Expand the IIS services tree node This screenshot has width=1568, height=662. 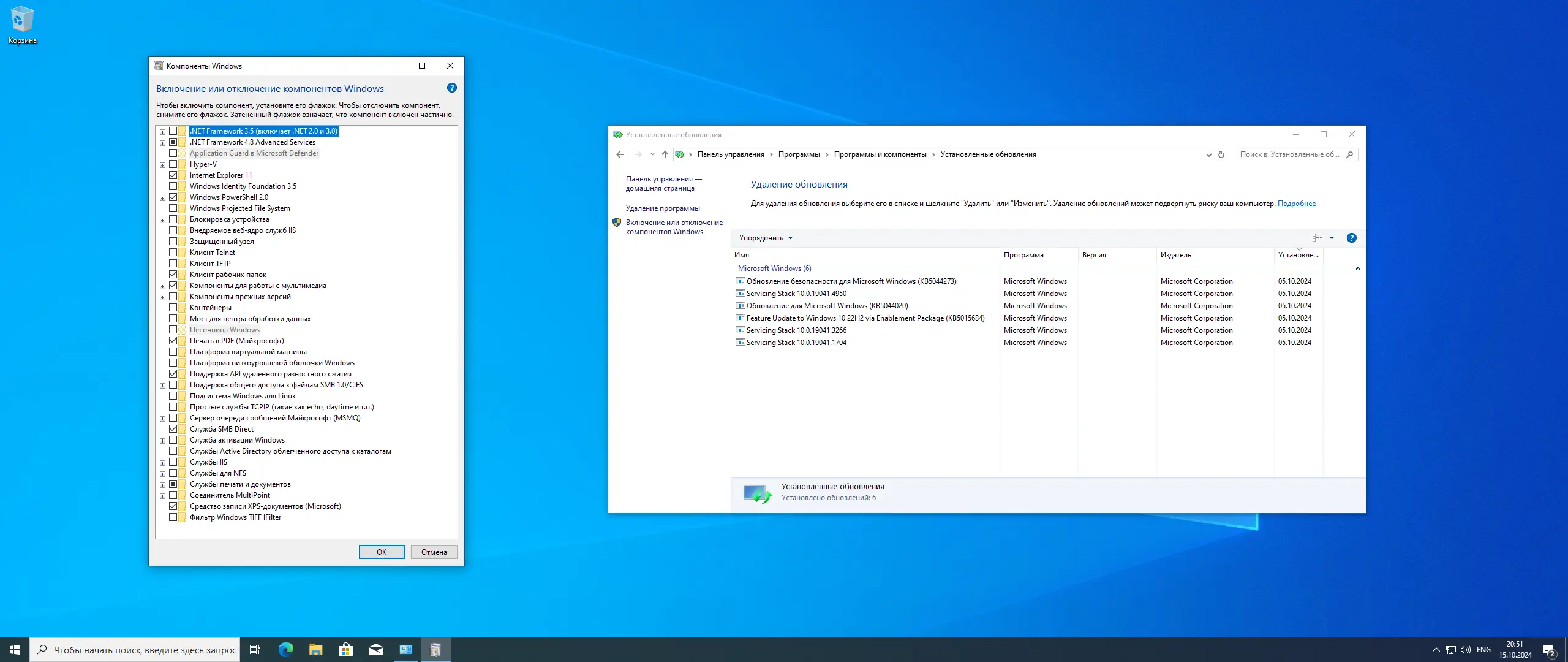[x=162, y=463]
